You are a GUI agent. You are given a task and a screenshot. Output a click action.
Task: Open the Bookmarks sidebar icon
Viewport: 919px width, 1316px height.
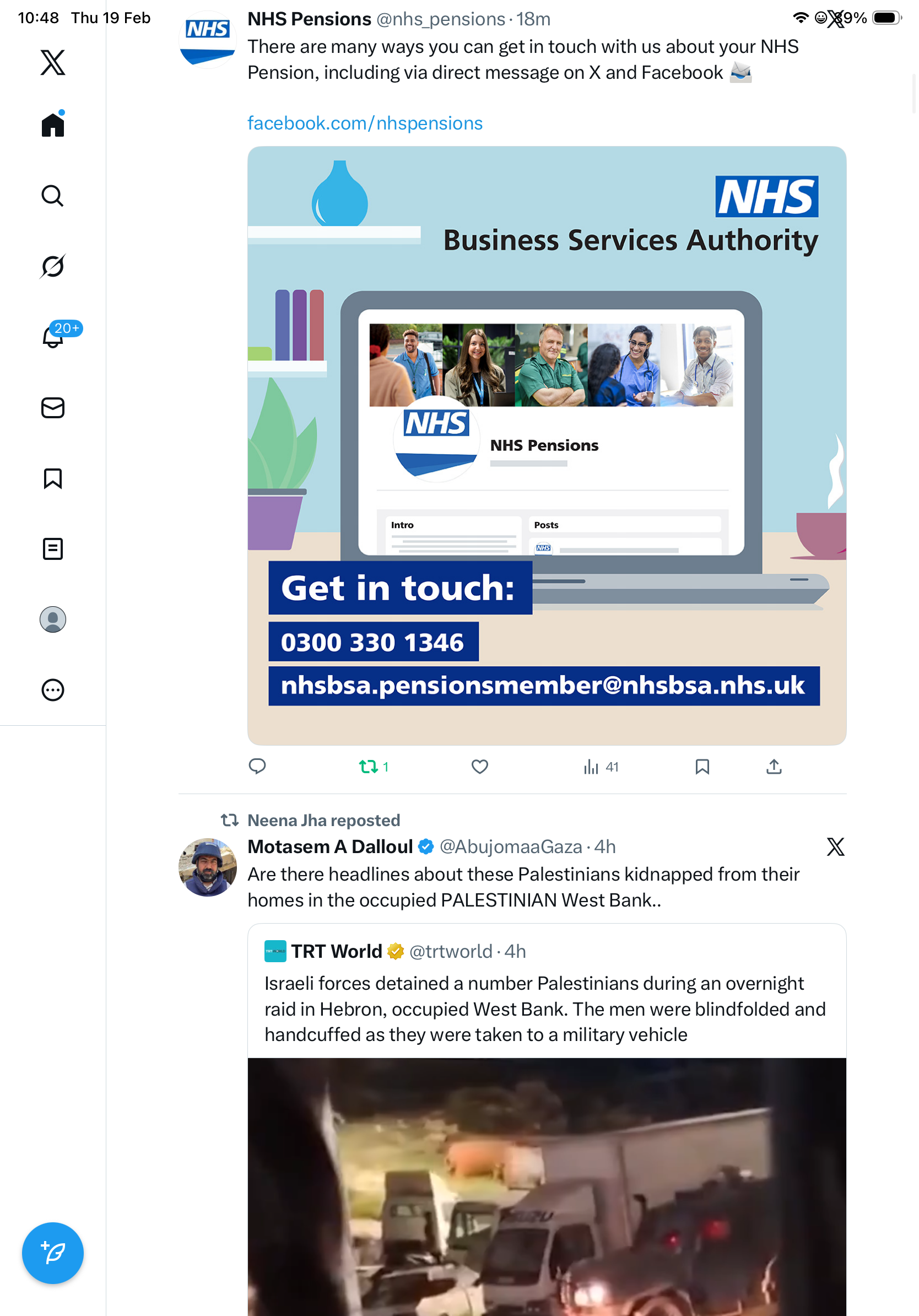(x=53, y=478)
